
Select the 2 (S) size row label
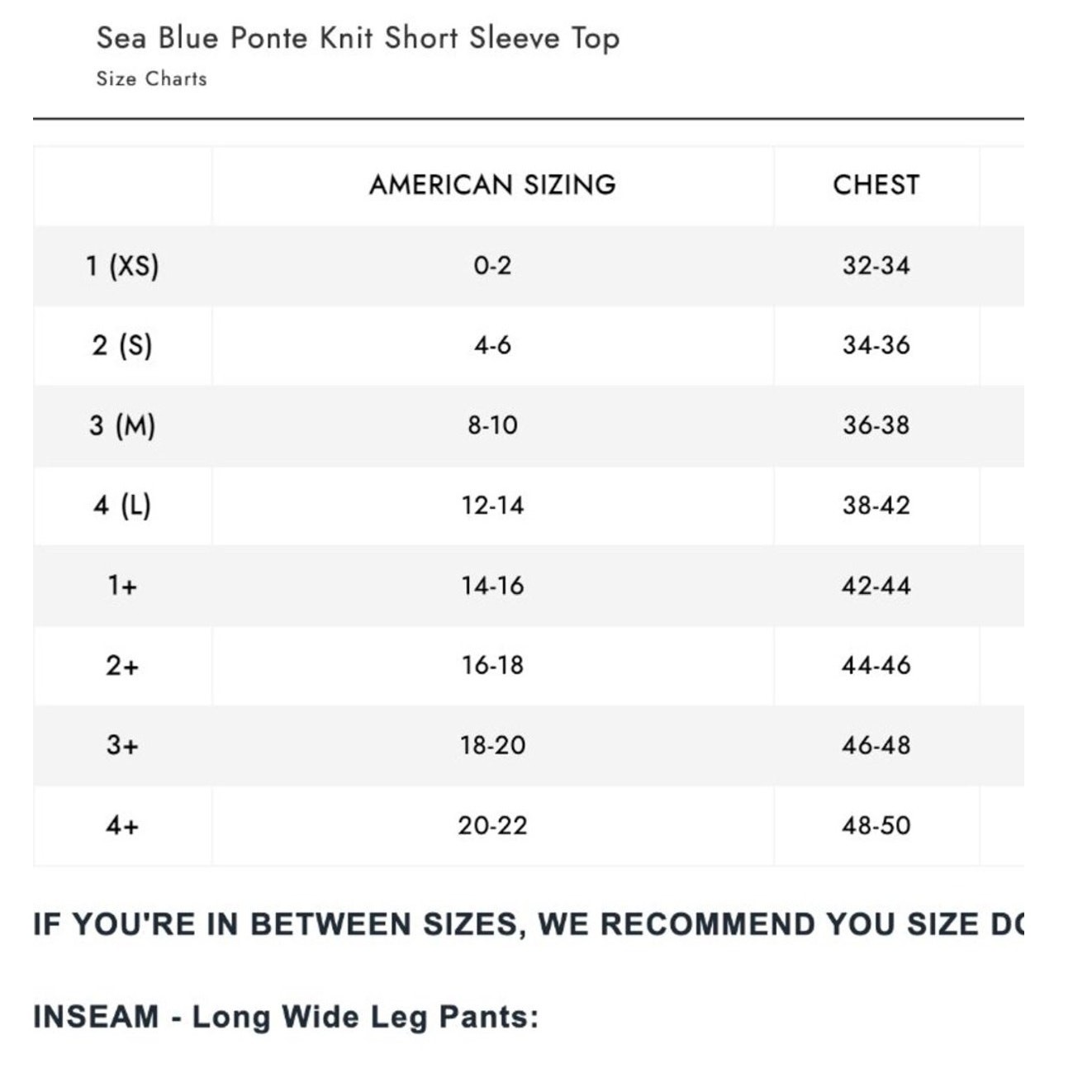pyautogui.click(x=122, y=345)
